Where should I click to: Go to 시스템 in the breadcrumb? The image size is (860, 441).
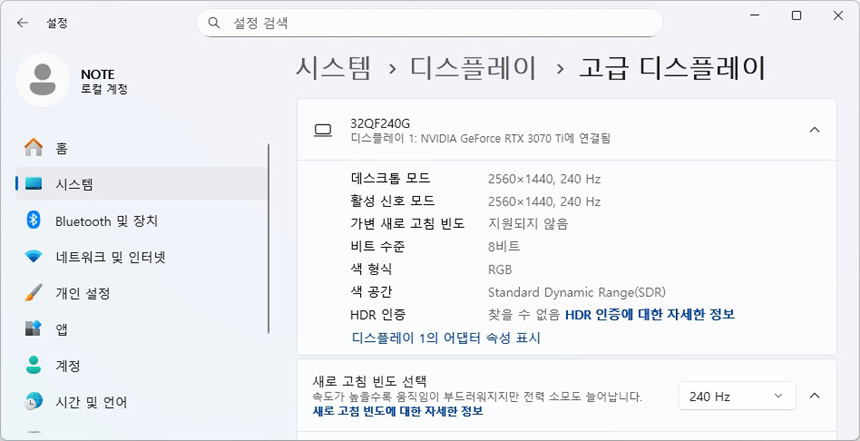333,68
